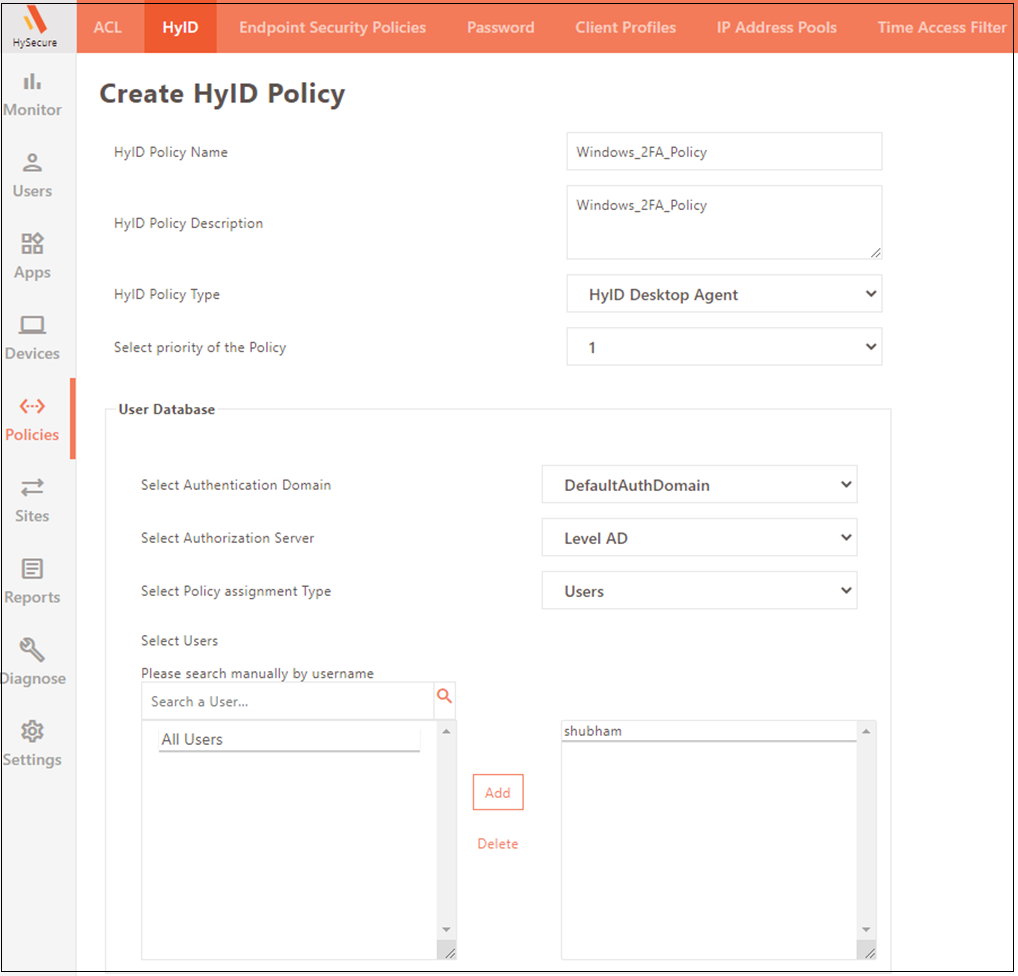This screenshot has width=1018, height=976.
Task: Open the policy priority dropdown
Action: pos(724,347)
